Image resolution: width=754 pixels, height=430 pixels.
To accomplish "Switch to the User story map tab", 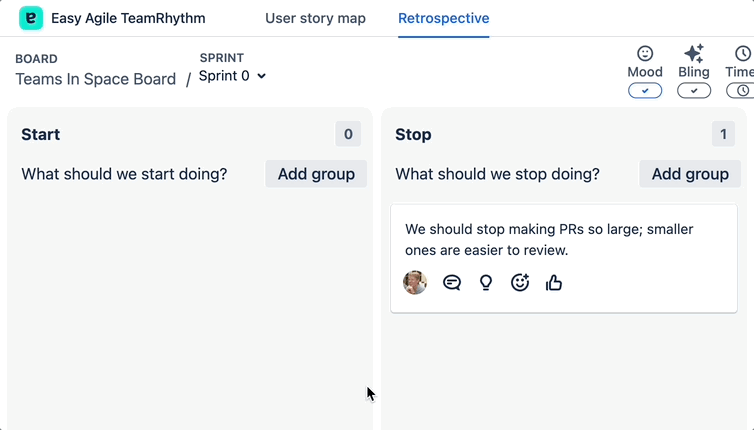I will coord(315,18).
